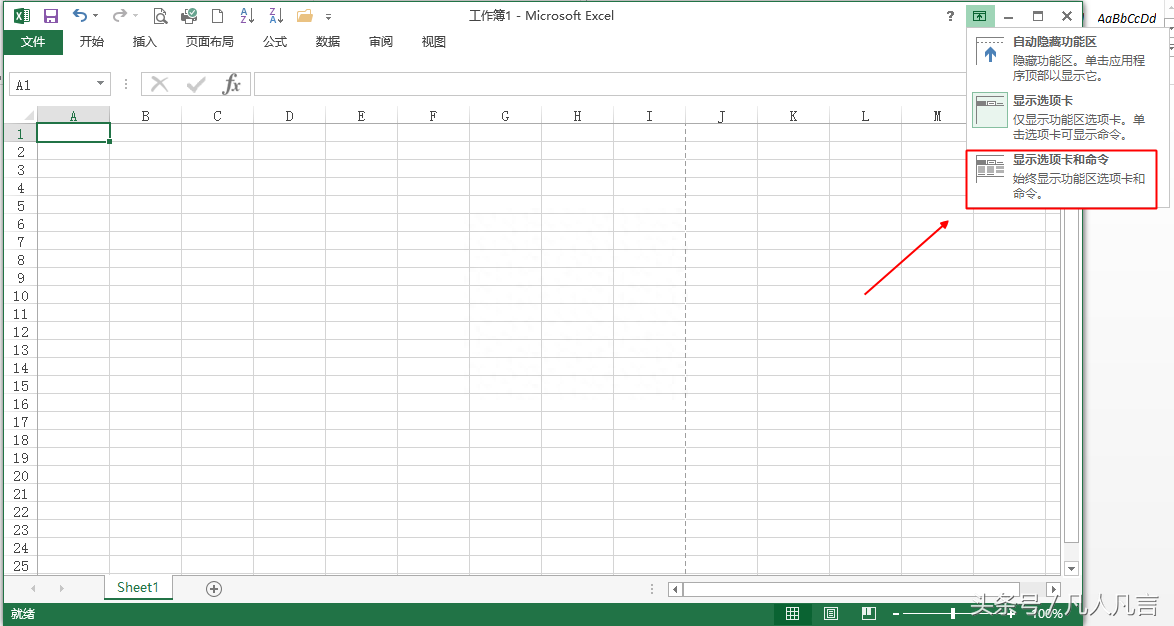1174x626 pixels.
Task: Switch to the 插入 ribbon tab
Action: (x=145, y=41)
